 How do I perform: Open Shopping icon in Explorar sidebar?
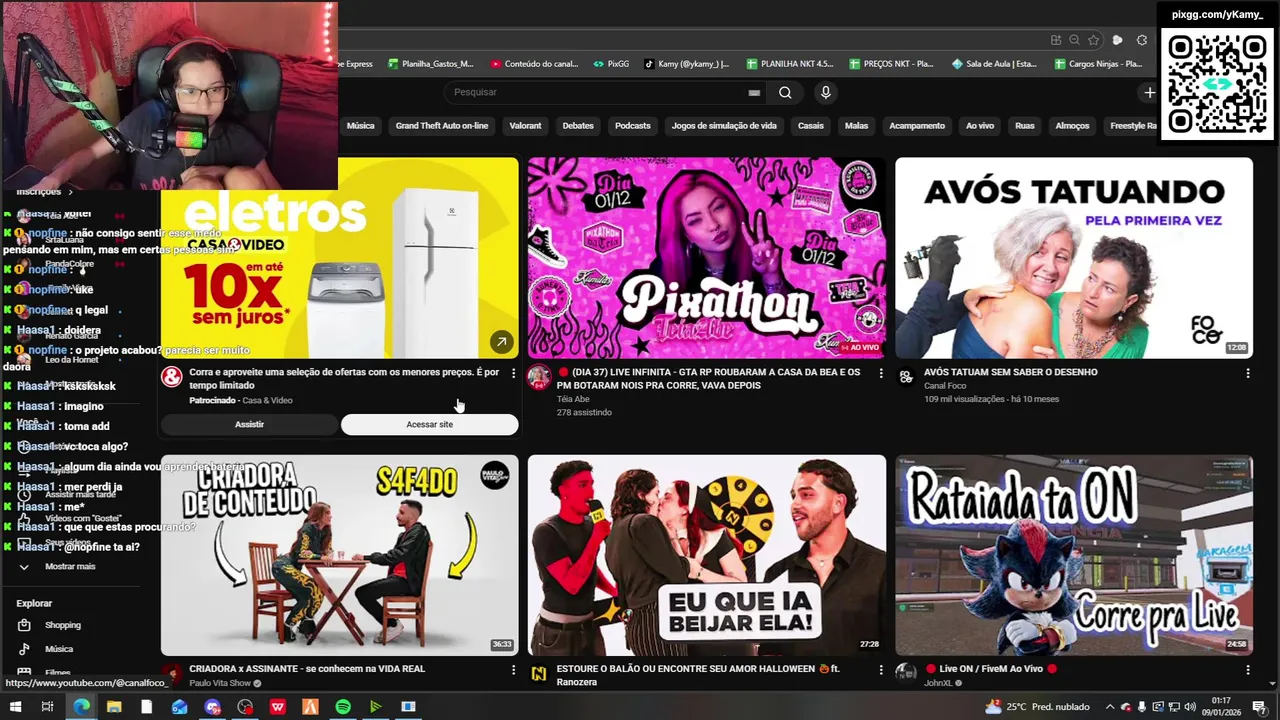24,625
